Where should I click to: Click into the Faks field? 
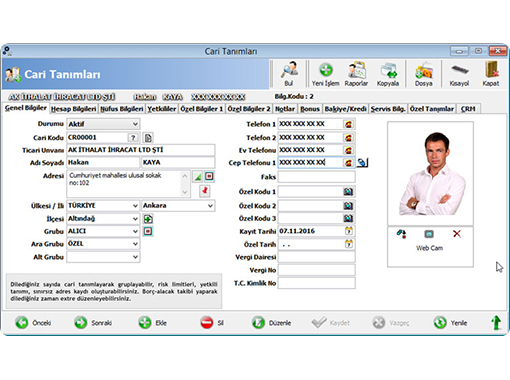tap(317, 177)
